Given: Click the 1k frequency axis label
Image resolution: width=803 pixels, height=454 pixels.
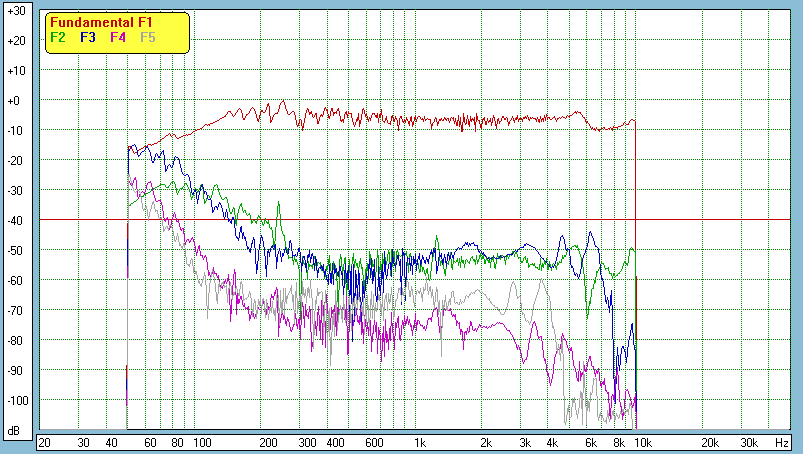Looking at the screenshot, I should 421,442.
